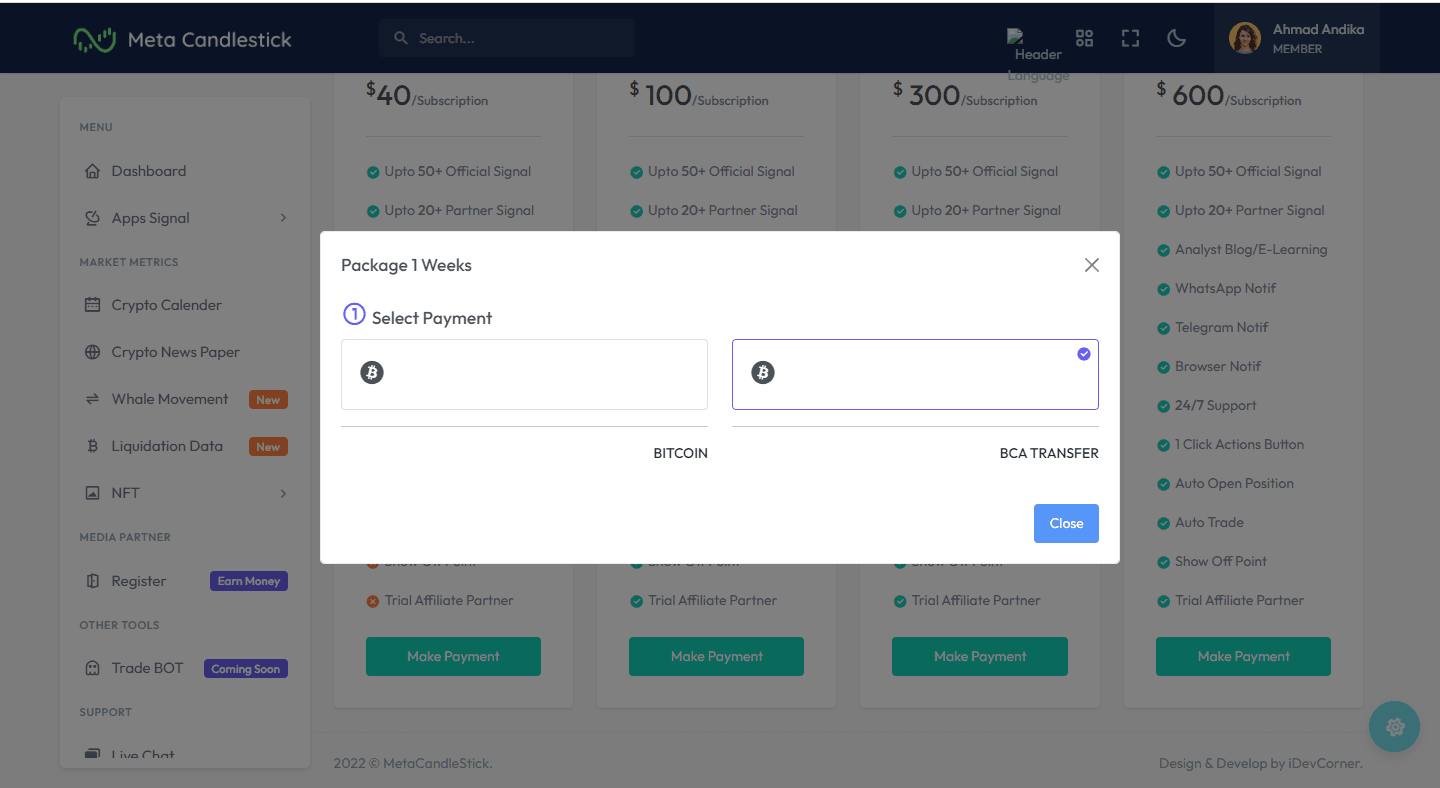Click the red cross by Trial Affiliate Partner
The width and height of the screenshot is (1440, 788).
coord(373,601)
